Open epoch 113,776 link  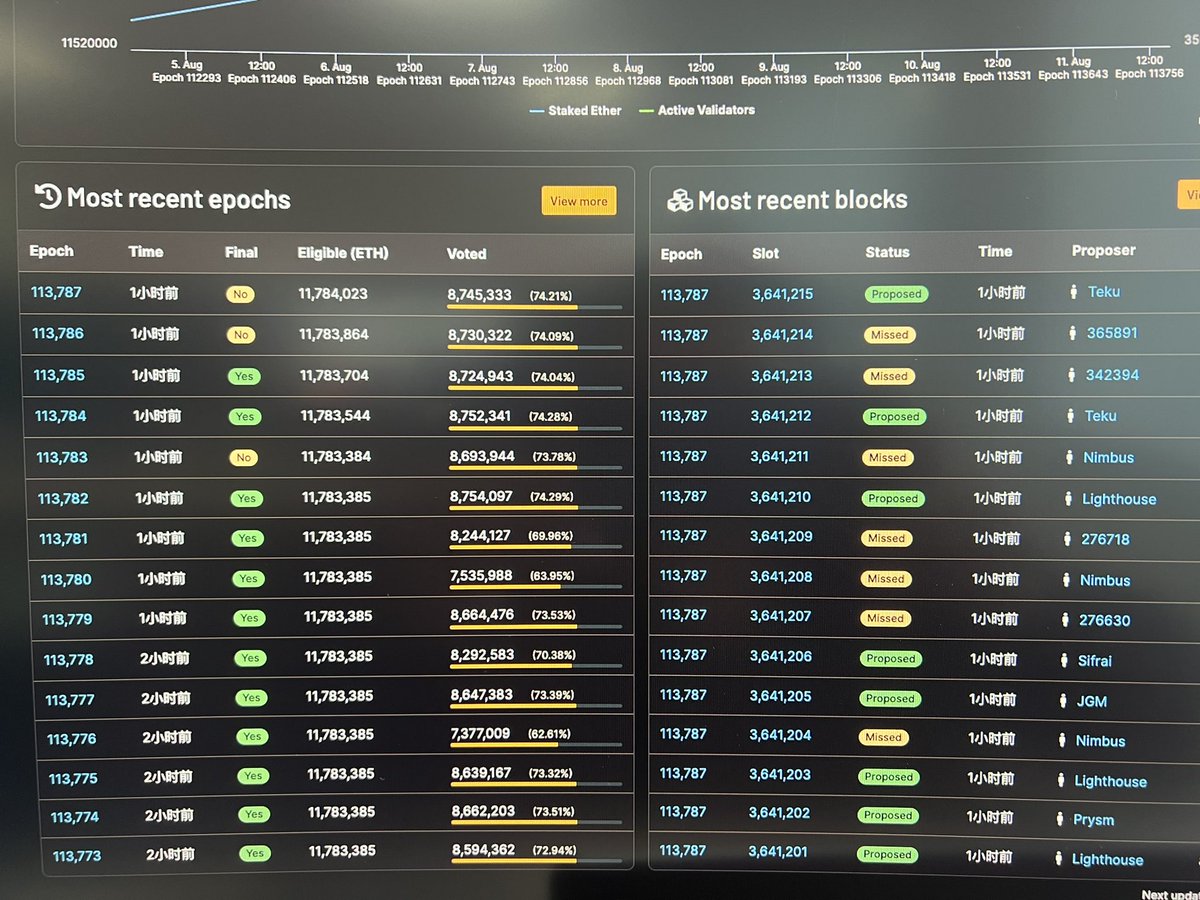(x=72, y=739)
